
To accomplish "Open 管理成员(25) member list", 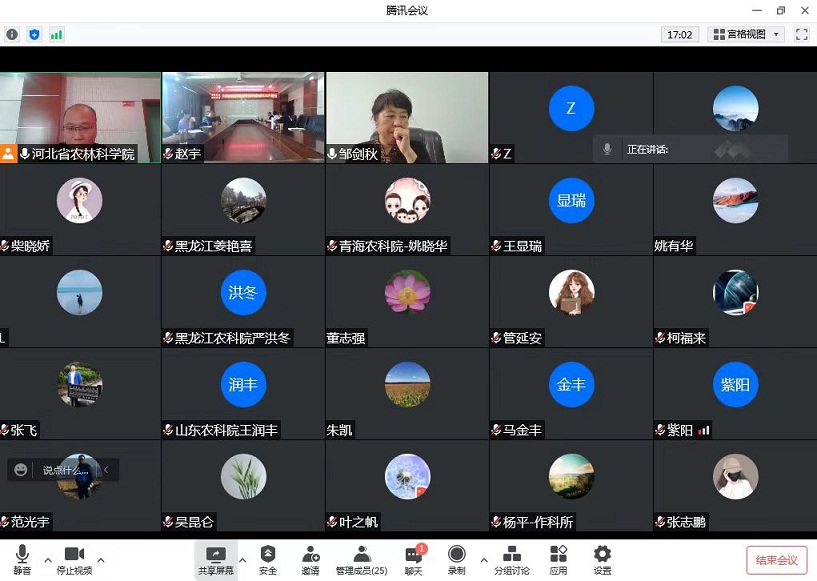I will click(361, 559).
